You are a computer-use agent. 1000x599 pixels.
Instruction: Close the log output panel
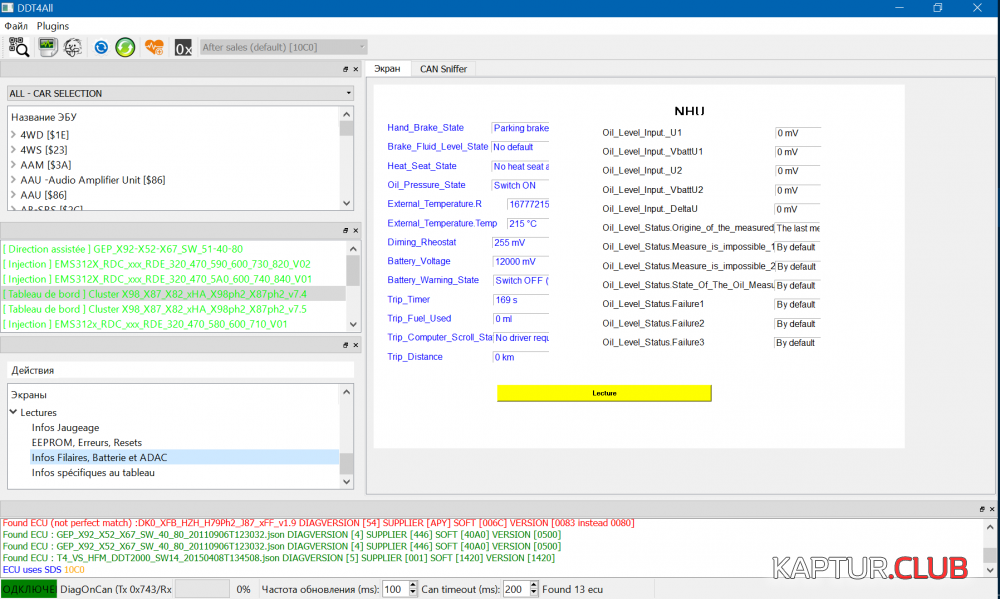click(992, 509)
